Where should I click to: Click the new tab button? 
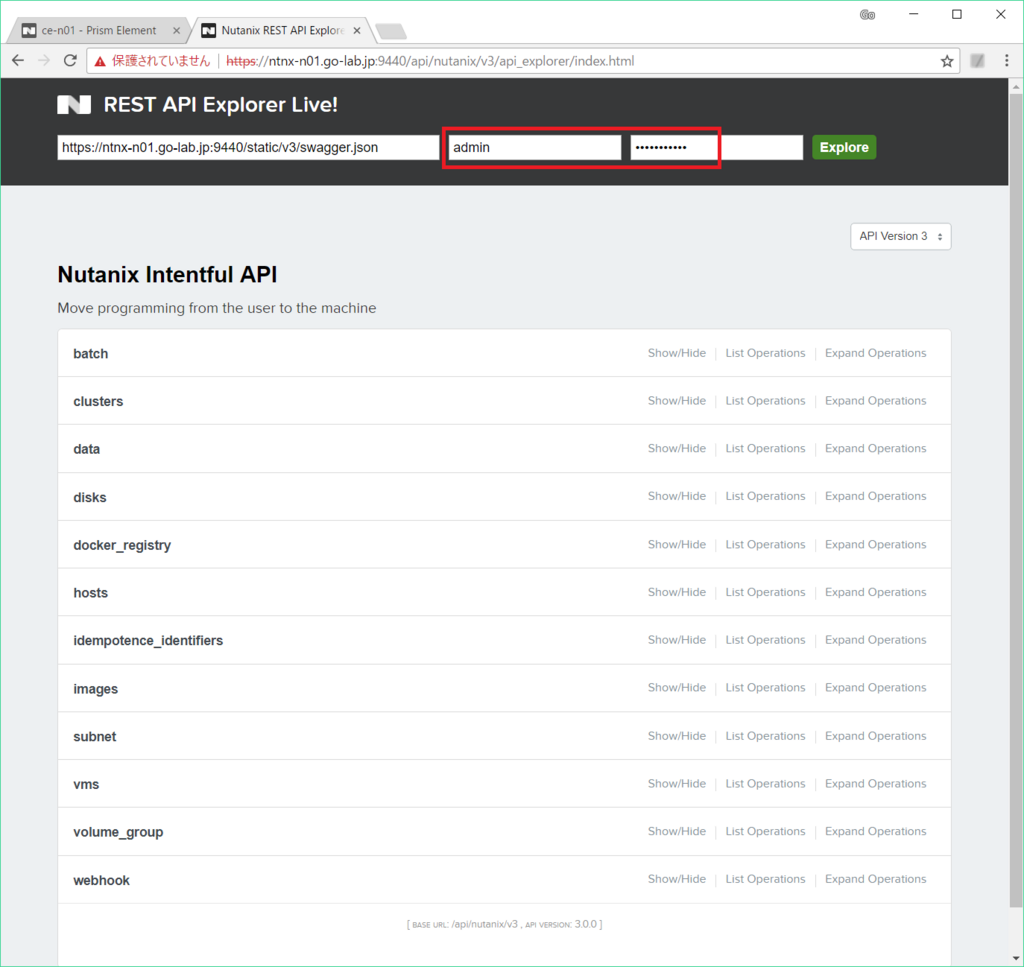click(390, 31)
